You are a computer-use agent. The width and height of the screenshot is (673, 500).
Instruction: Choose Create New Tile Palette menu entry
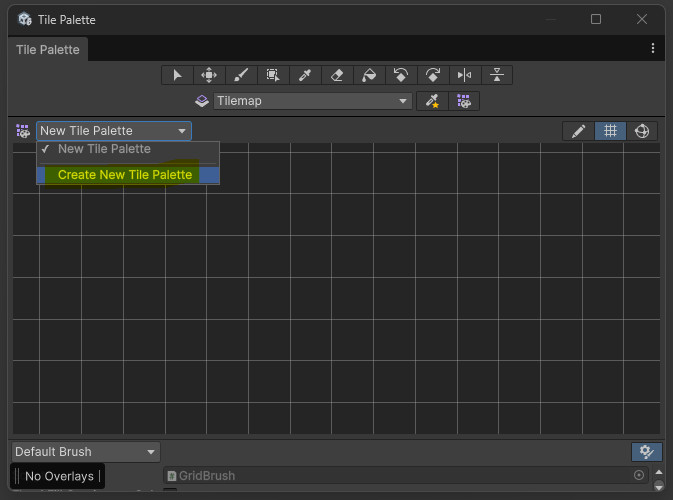pyautogui.click(x=128, y=175)
